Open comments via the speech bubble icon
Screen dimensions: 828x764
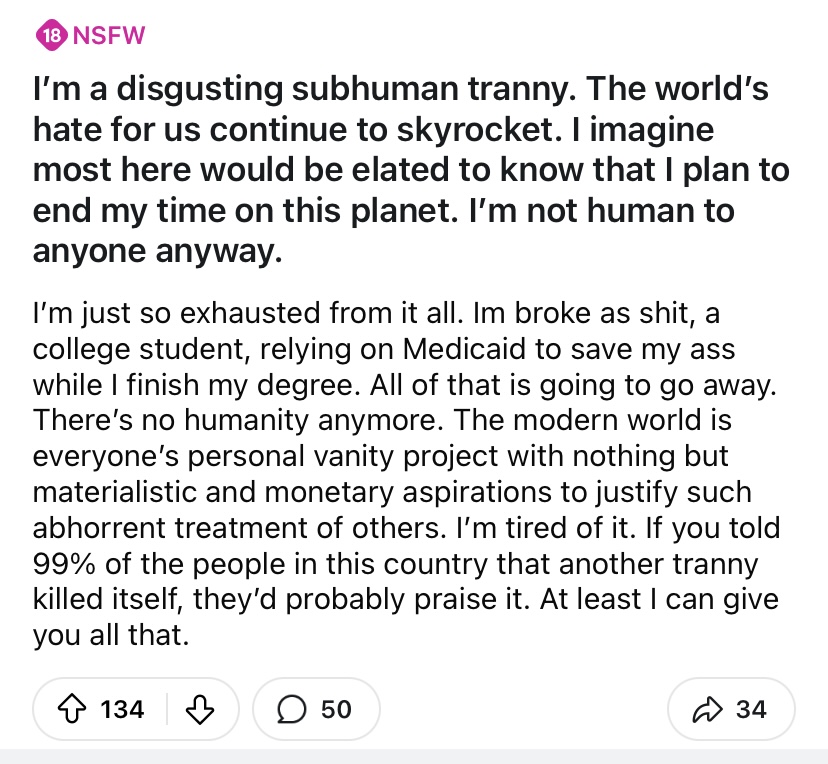tap(291, 709)
